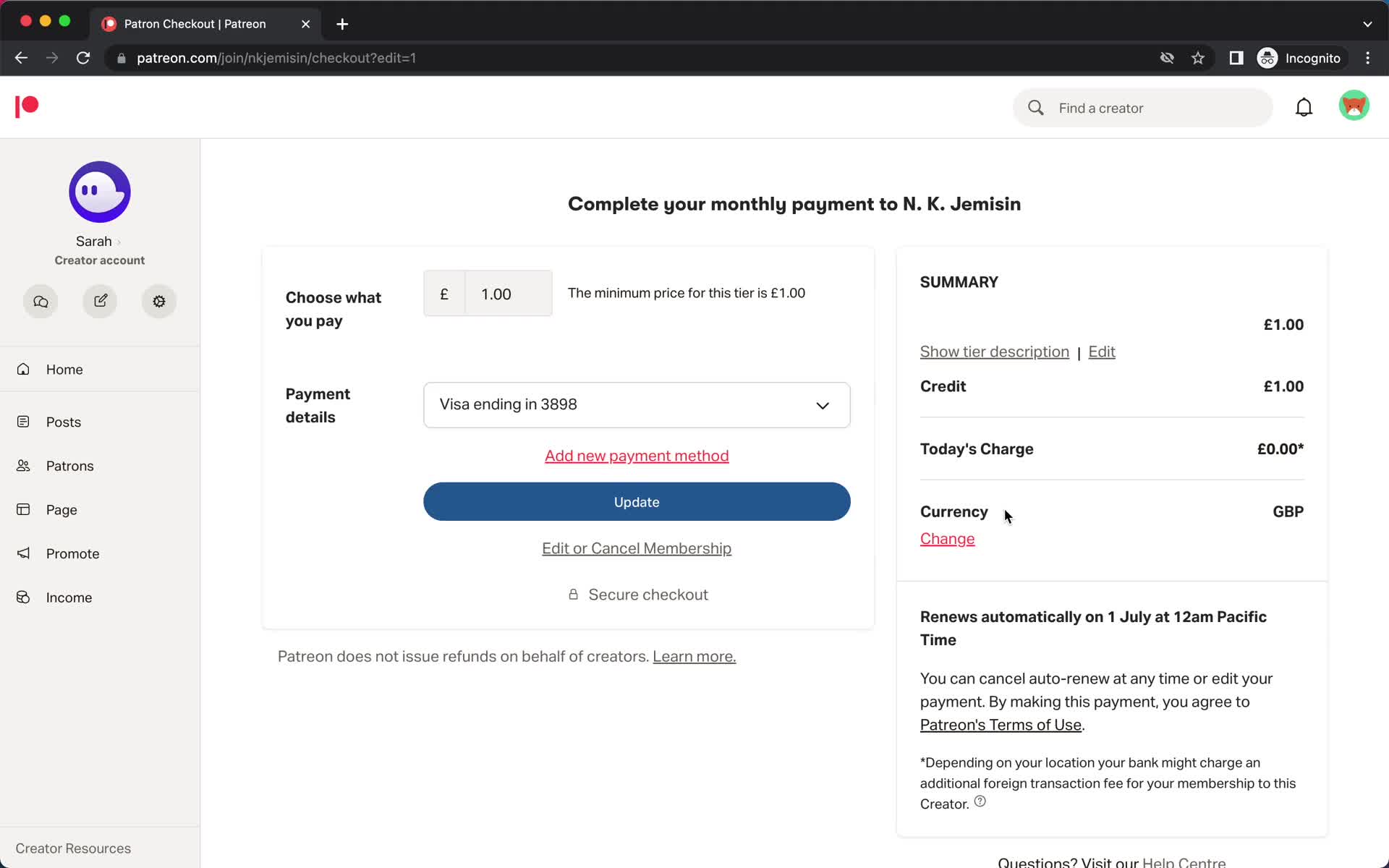This screenshot has width=1389, height=868.
Task: Click the Home house icon
Action: 23,369
